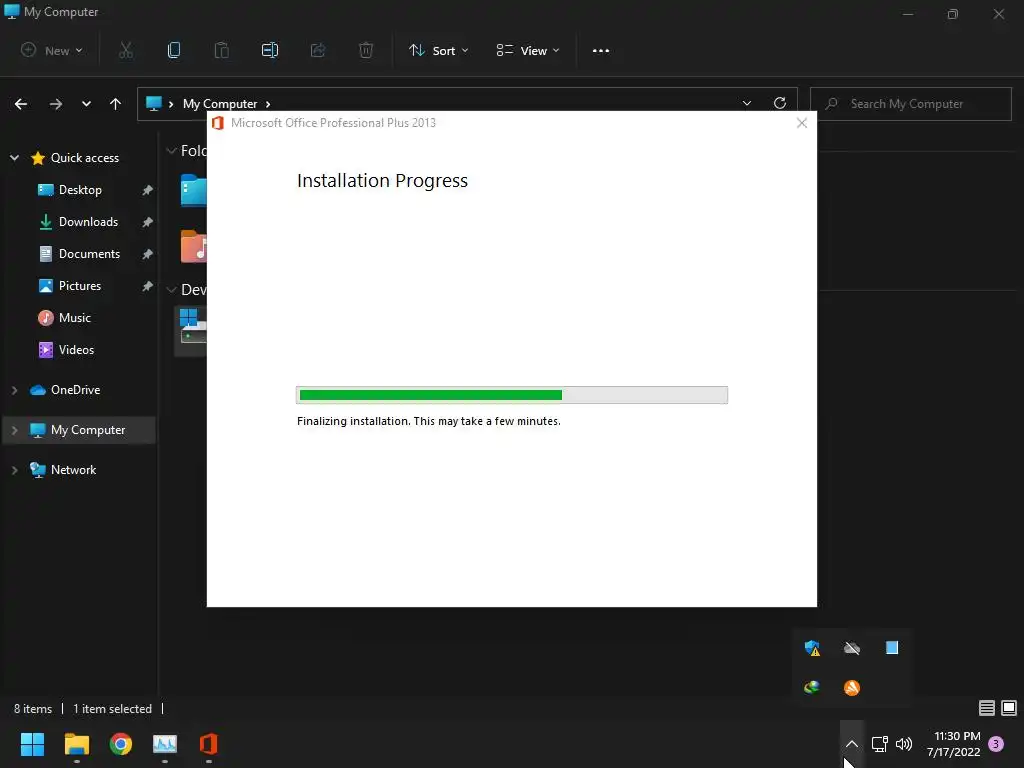
Task: Click the green installation progress bar
Action: [x=512, y=394]
